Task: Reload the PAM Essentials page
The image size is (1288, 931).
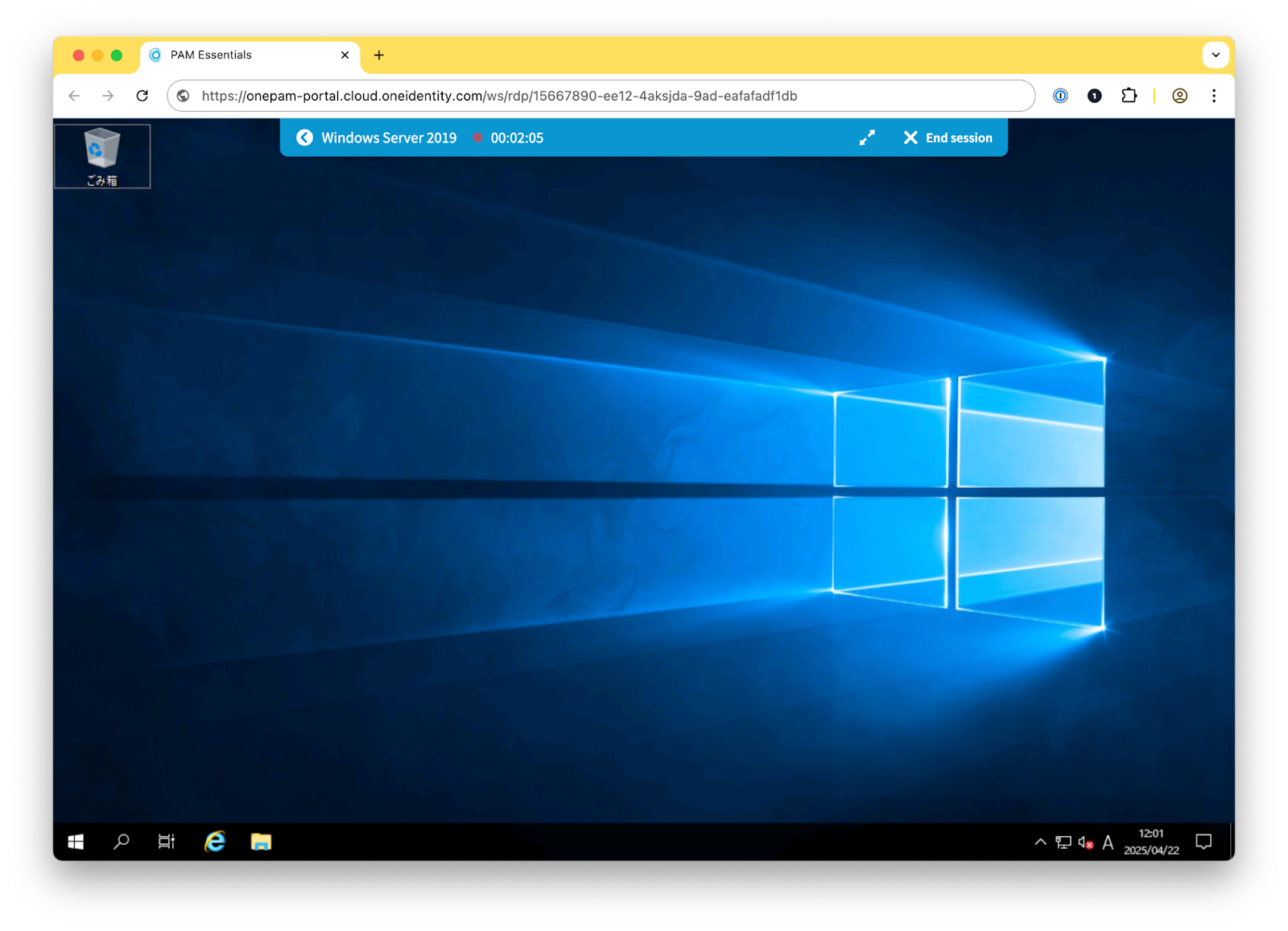Action: pyautogui.click(x=142, y=96)
